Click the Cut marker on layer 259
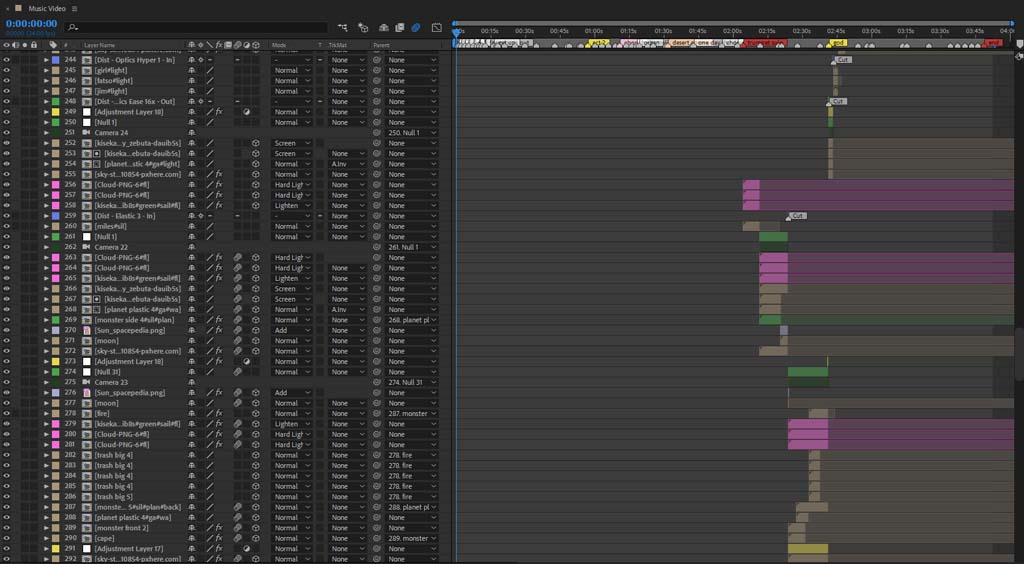 click(797, 216)
